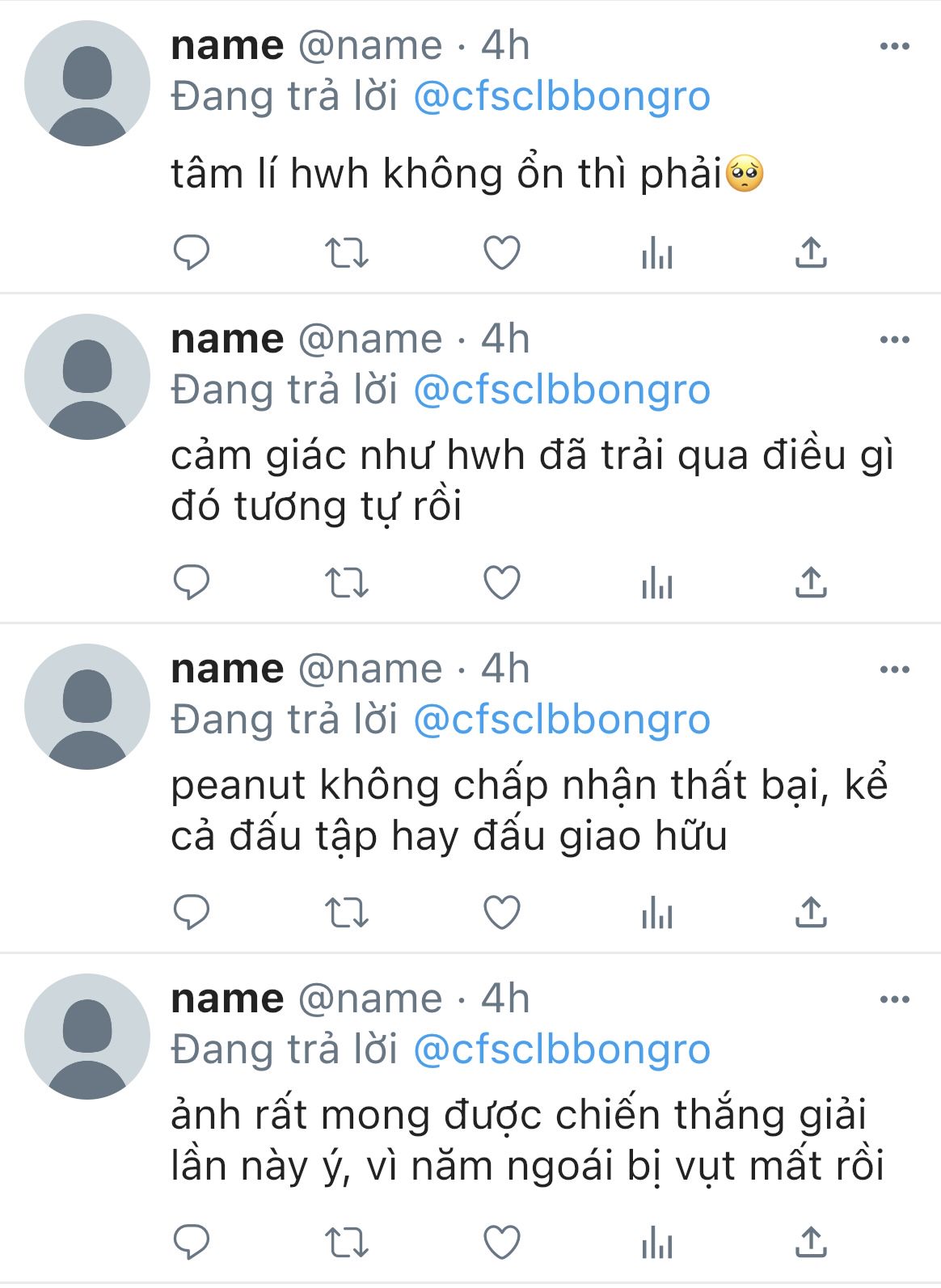View analytics of "cảm giác như hwh" tweet

[x=656, y=582]
